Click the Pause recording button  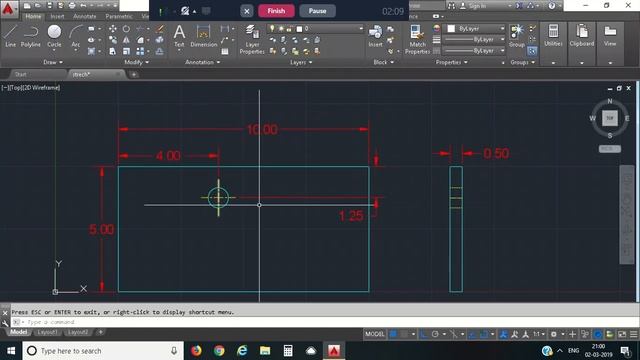tap(318, 11)
